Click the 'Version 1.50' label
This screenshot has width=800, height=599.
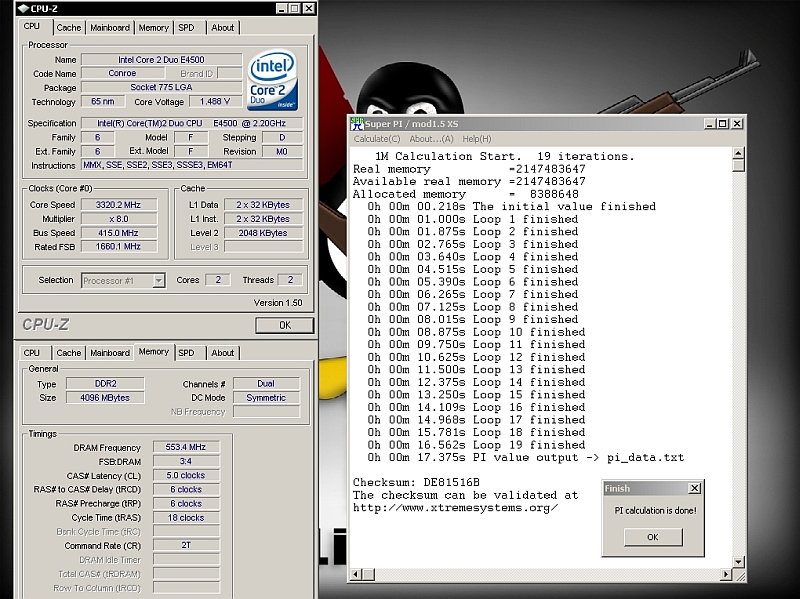(x=278, y=303)
